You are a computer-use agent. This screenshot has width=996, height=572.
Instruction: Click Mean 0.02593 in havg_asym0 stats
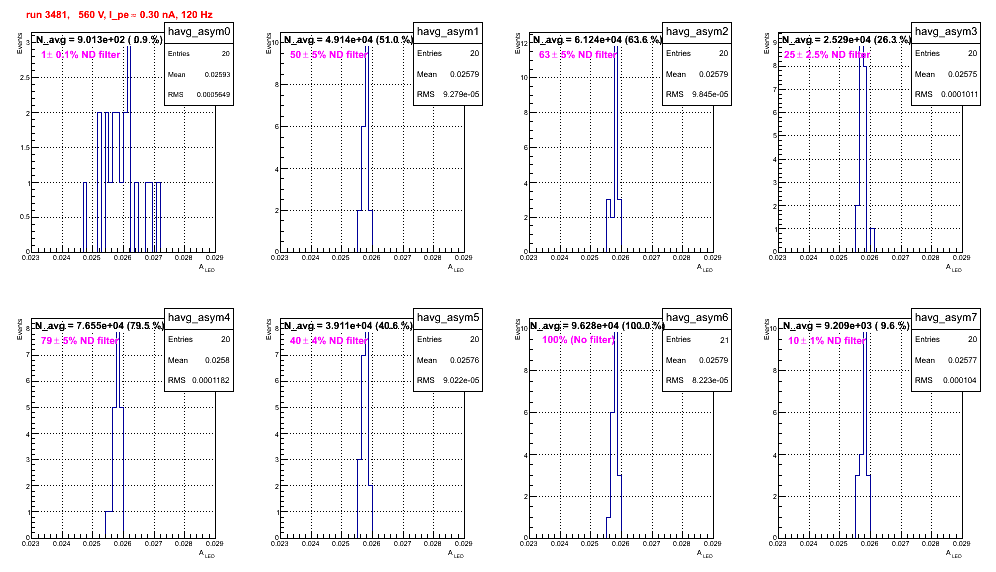pyautogui.click(x=199, y=74)
